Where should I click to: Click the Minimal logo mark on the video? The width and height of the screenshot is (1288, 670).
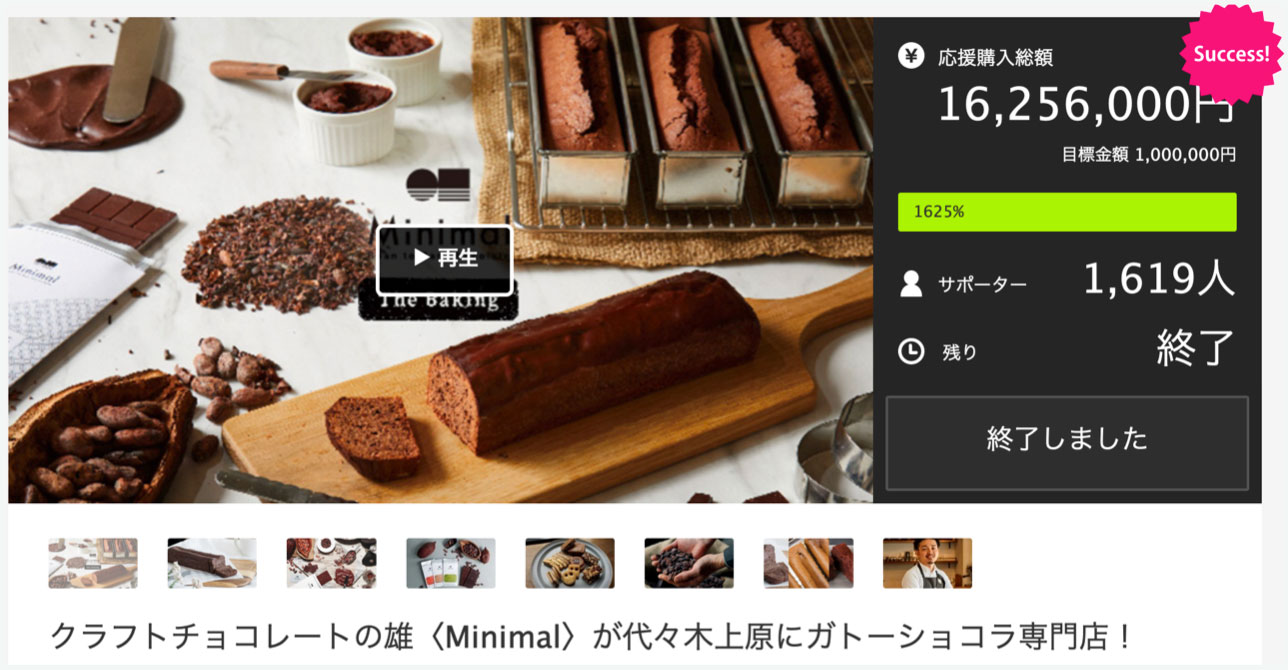pyautogui.click(x=437, y=185)
